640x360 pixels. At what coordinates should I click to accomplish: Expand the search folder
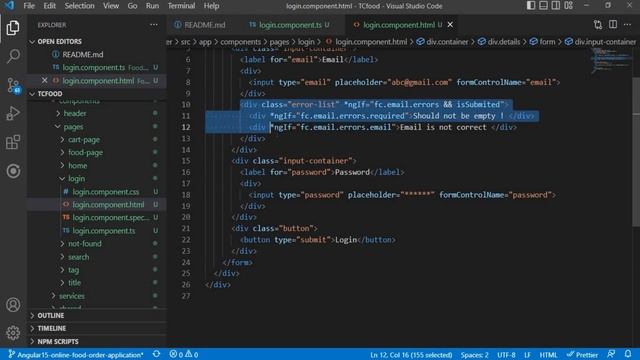78,257
